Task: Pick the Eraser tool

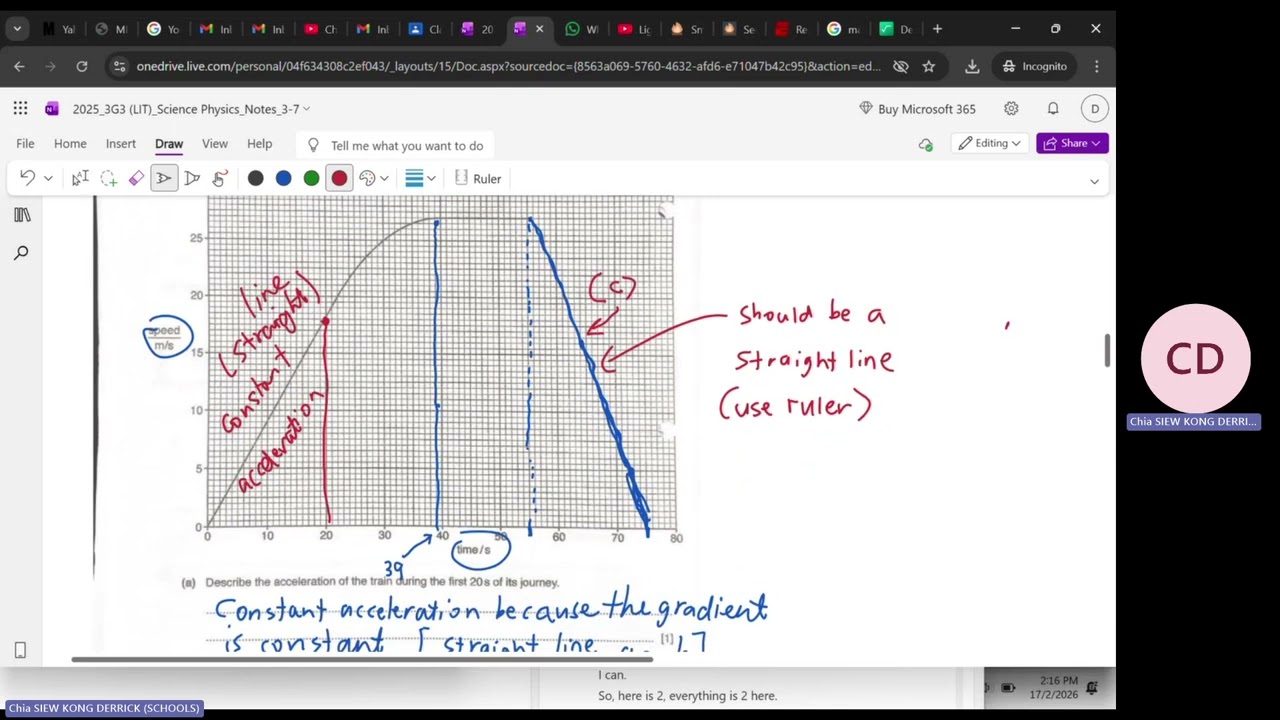Action: [x=136, y=178]
